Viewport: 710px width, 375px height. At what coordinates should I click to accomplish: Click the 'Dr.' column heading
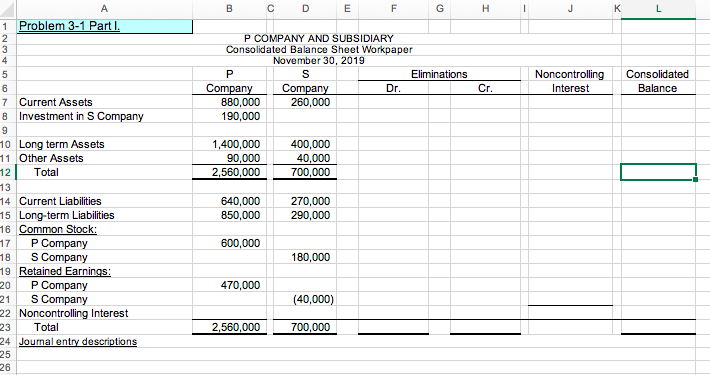click(x=393, y=88)
